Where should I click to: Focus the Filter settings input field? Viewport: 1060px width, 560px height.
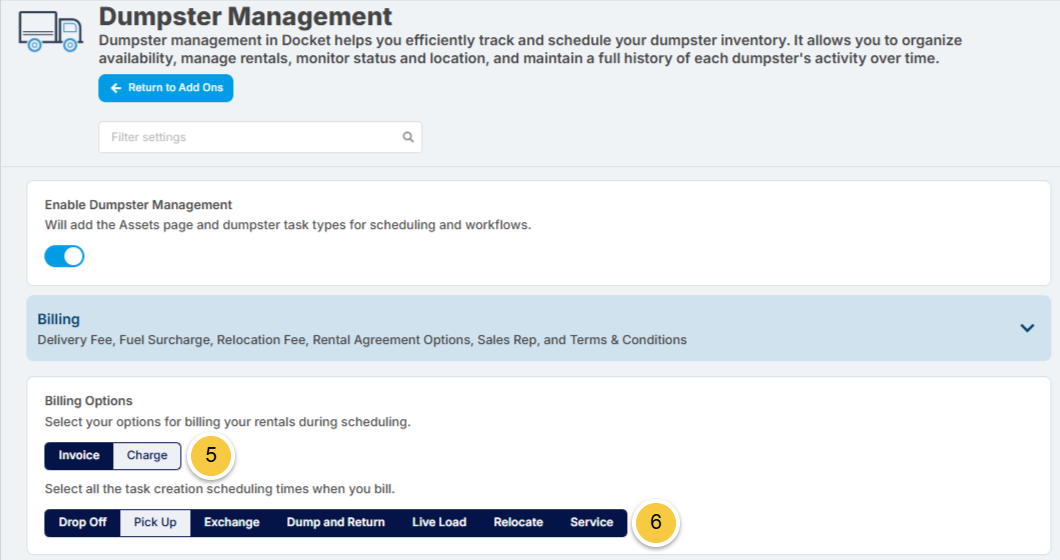[x=260, y=137]
